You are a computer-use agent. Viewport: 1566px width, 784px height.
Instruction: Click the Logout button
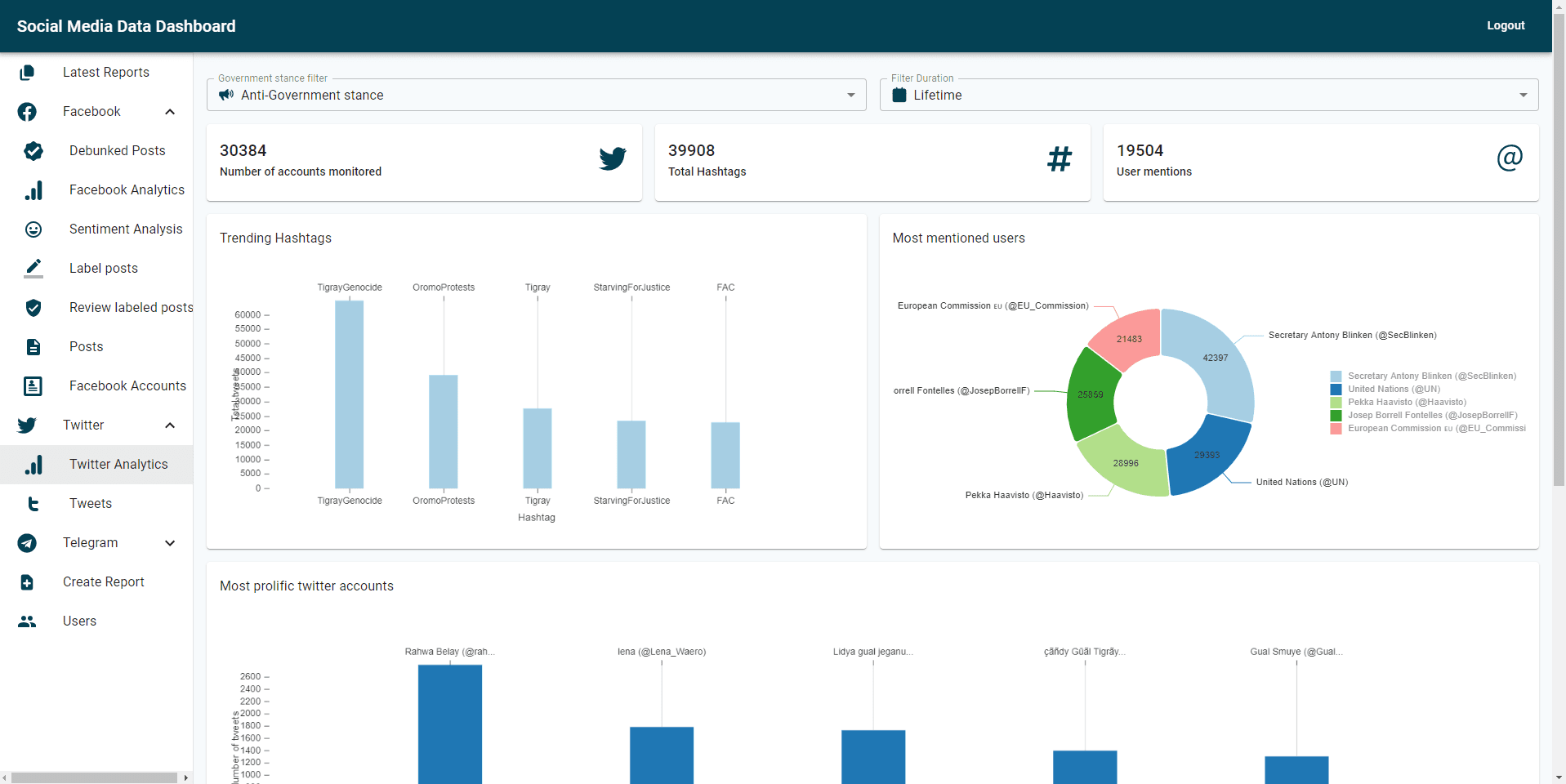[x=1505, y=26]
